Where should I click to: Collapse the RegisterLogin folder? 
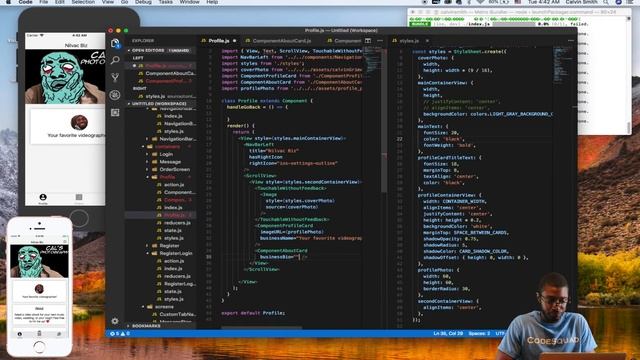(176, 253)
